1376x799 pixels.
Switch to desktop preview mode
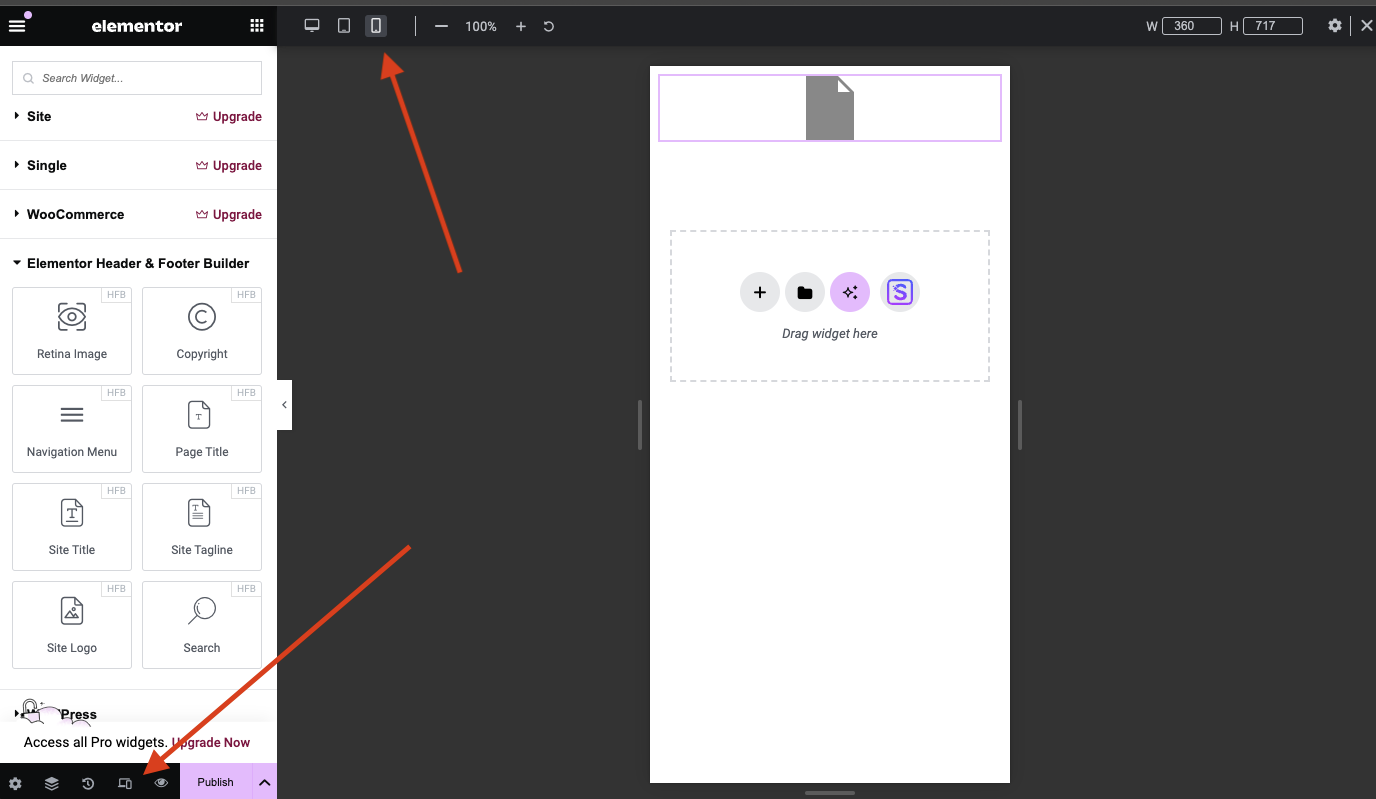[312, 26]
